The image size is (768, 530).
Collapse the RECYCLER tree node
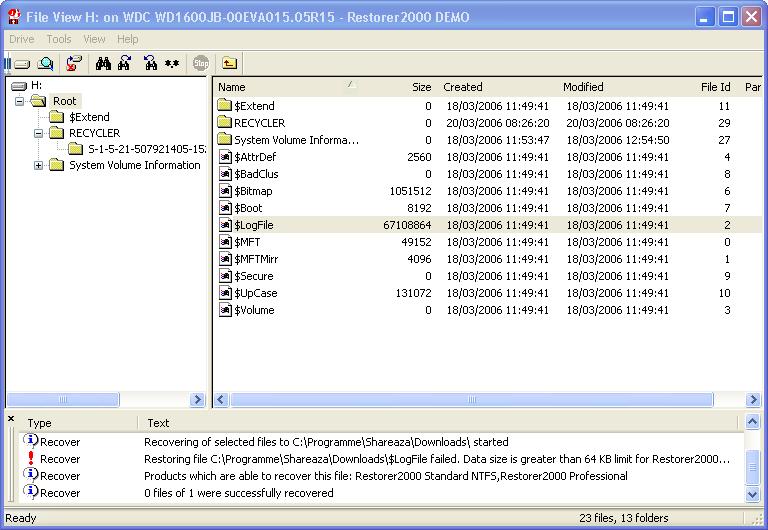38,133
